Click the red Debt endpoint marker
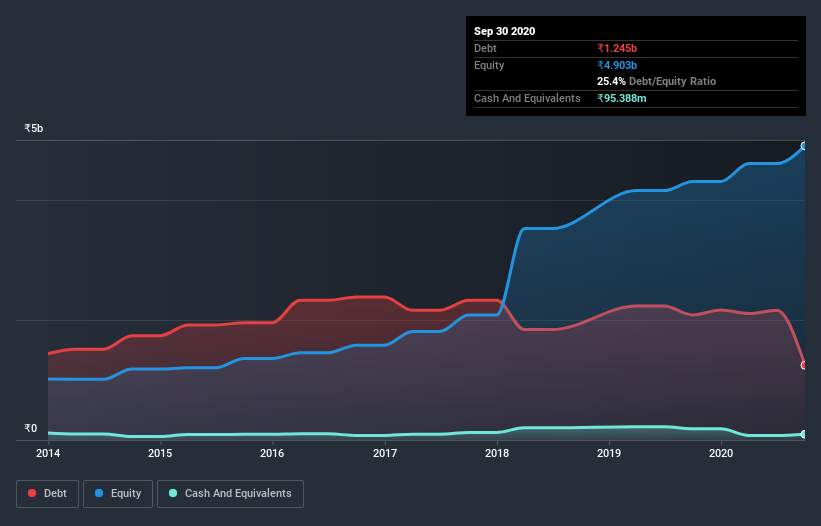This screenshot has height=526, width=821. click(x=804, y=365)
